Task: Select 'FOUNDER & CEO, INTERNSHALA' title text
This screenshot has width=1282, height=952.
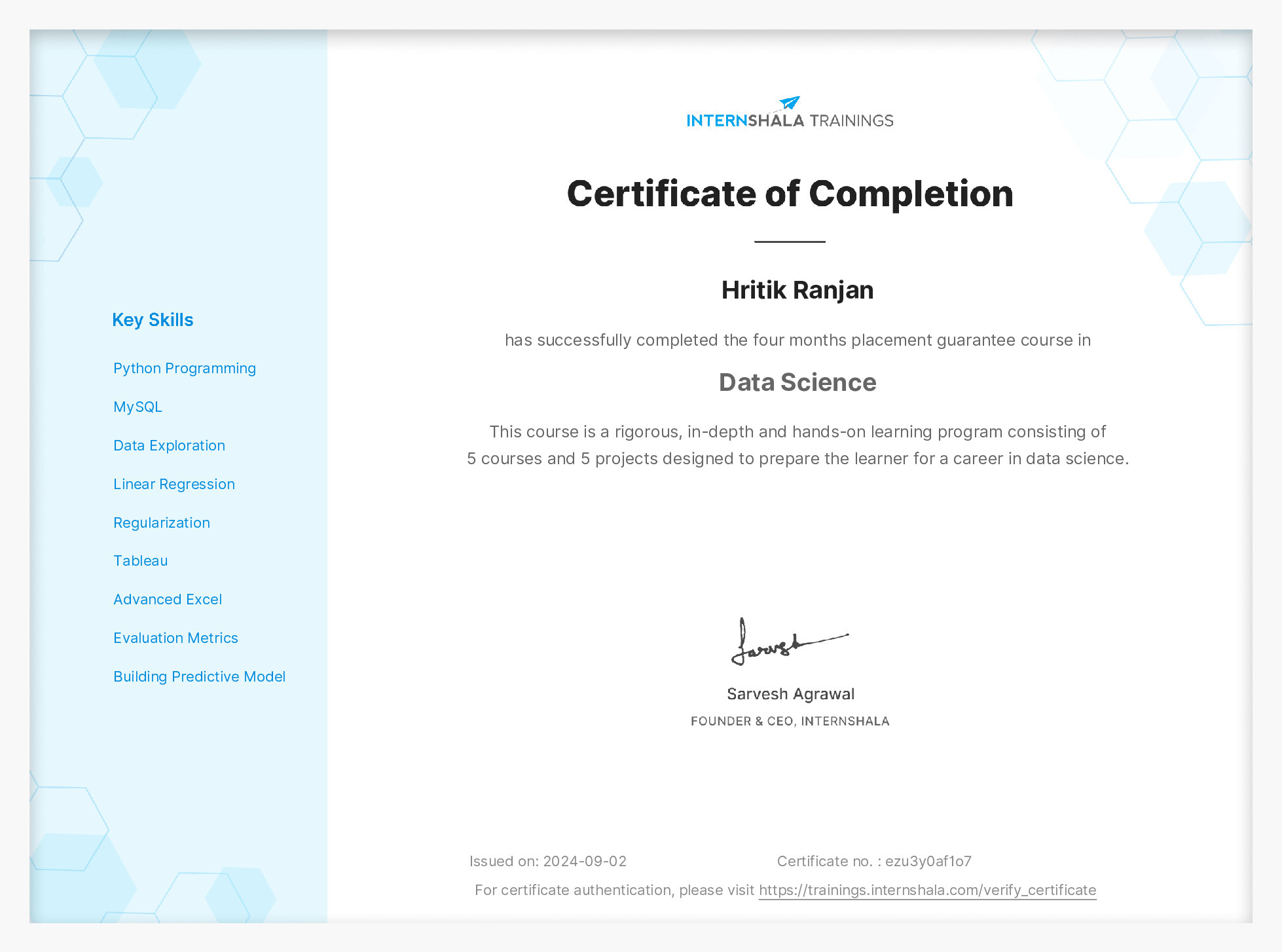Action: click(790, 722)
